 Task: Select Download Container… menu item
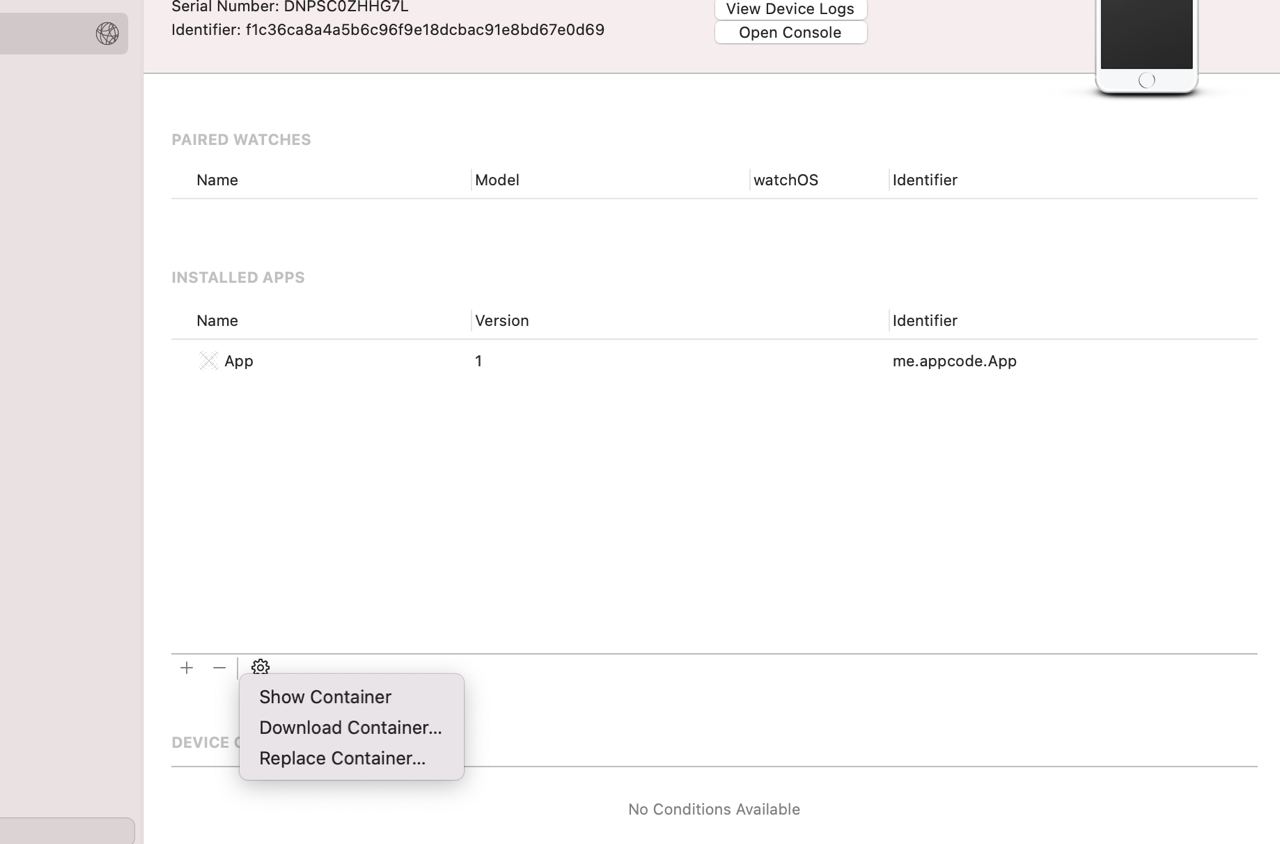pos(351,727)
